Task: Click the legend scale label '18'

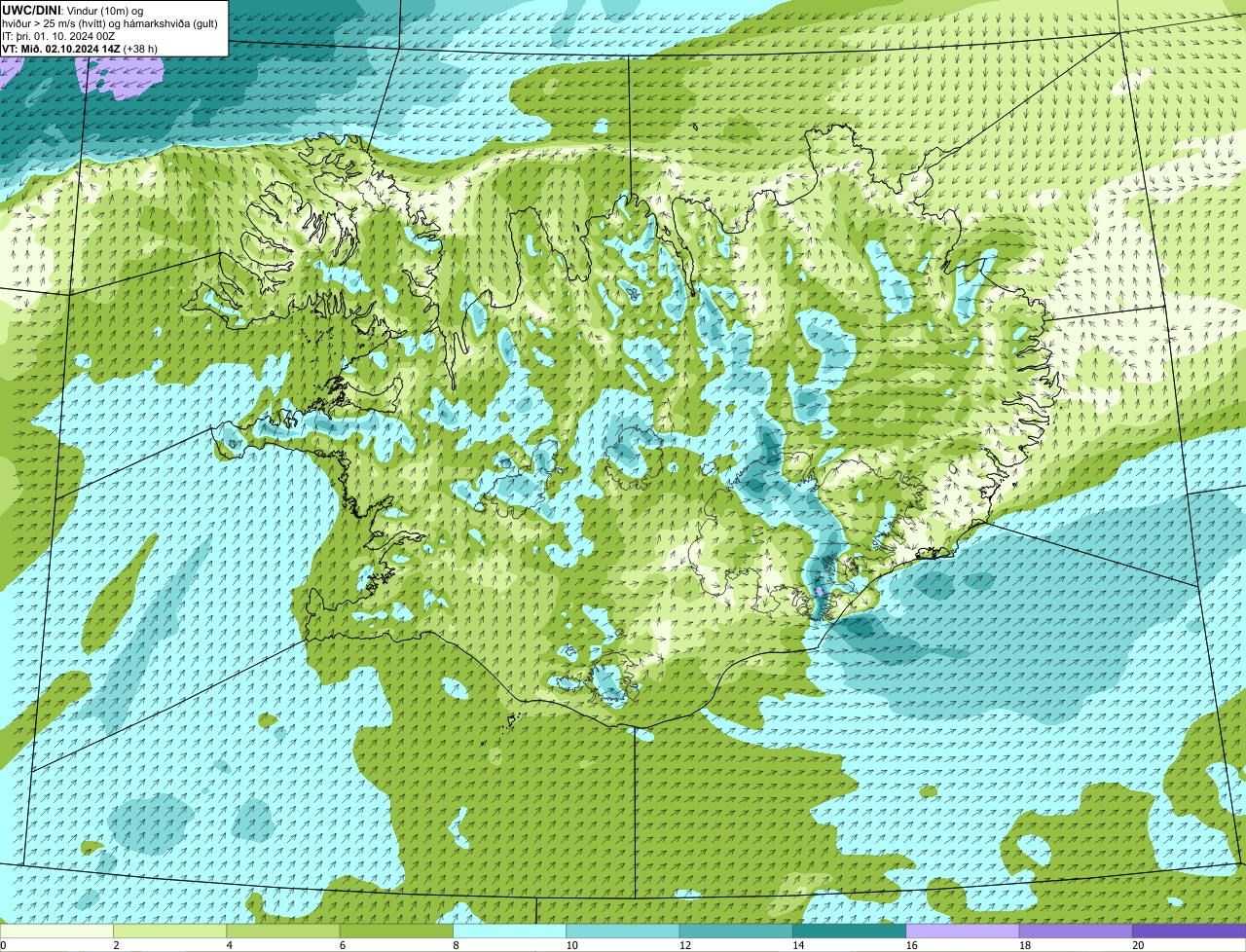Action: 1025,945
